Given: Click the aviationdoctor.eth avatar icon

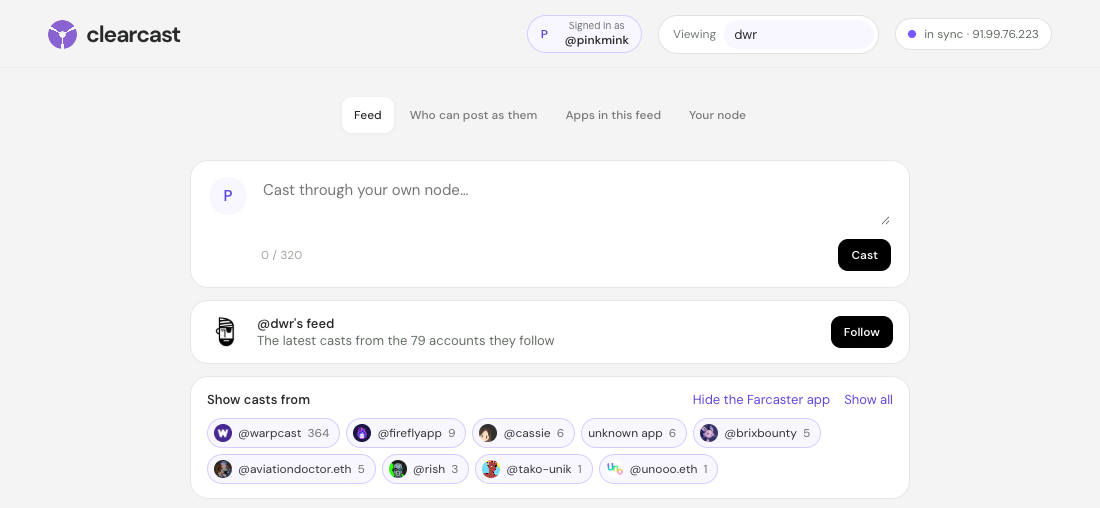Looking at the screenshot, I should [223, 469].
